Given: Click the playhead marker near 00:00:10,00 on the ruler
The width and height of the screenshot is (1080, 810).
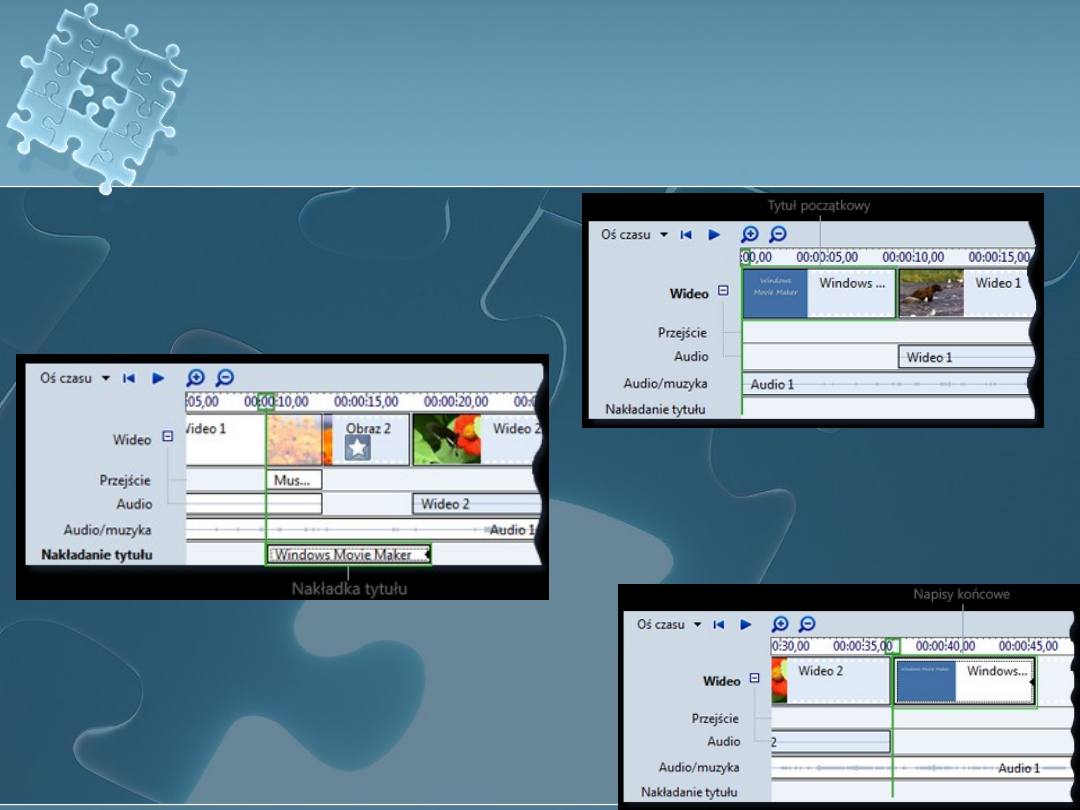Looking at the screenshot, I should coord(266,402).
